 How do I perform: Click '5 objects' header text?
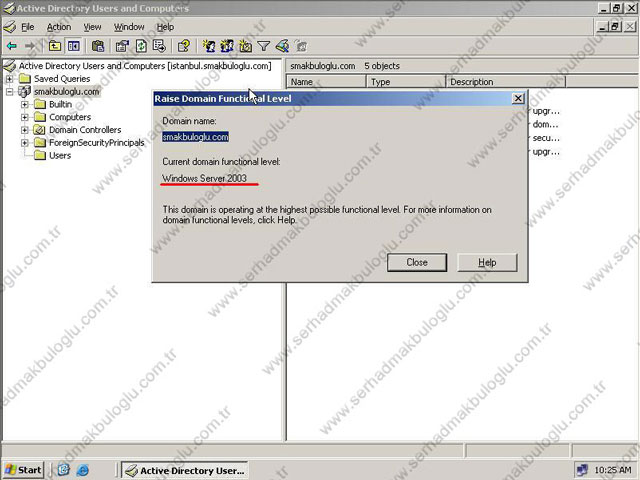tap(382, 66)
